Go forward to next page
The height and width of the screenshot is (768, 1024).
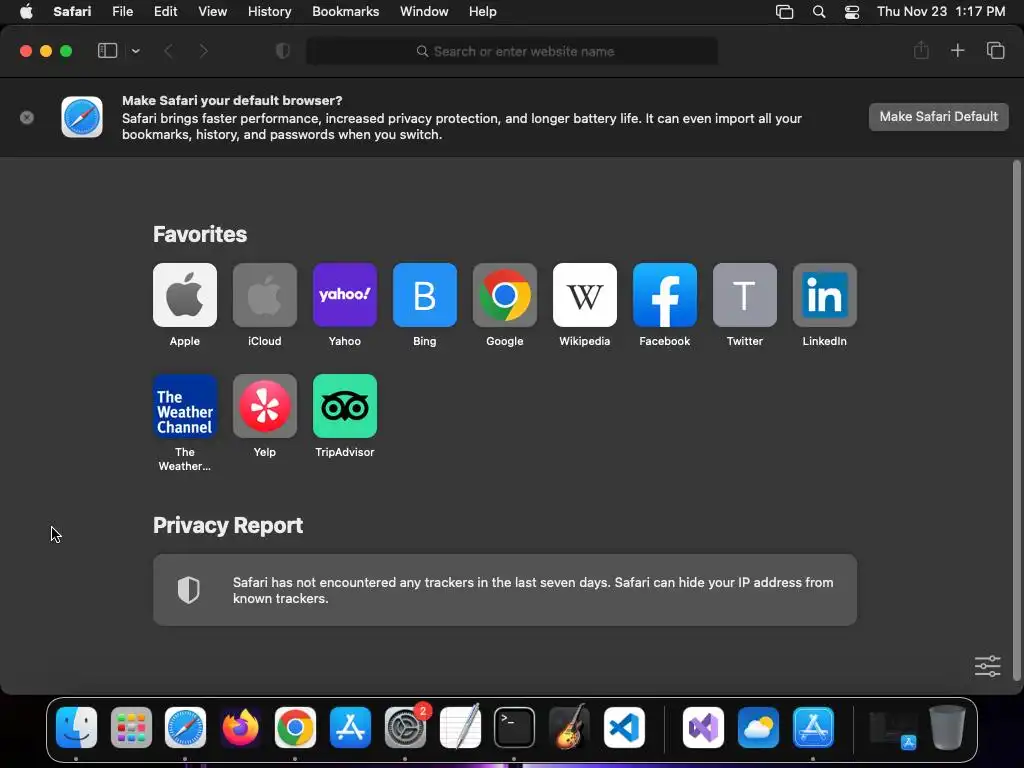pyautogui.click(x=203, y=51)
